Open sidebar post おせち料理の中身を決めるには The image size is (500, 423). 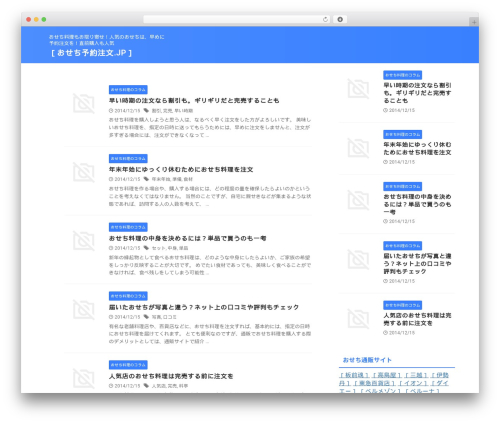click(x=417, y=204)
